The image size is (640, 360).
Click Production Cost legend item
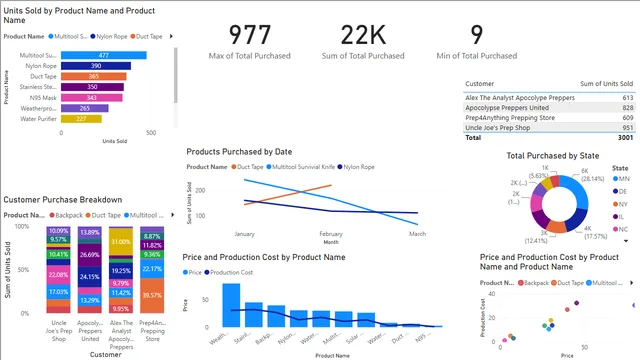tap(229, 272)
